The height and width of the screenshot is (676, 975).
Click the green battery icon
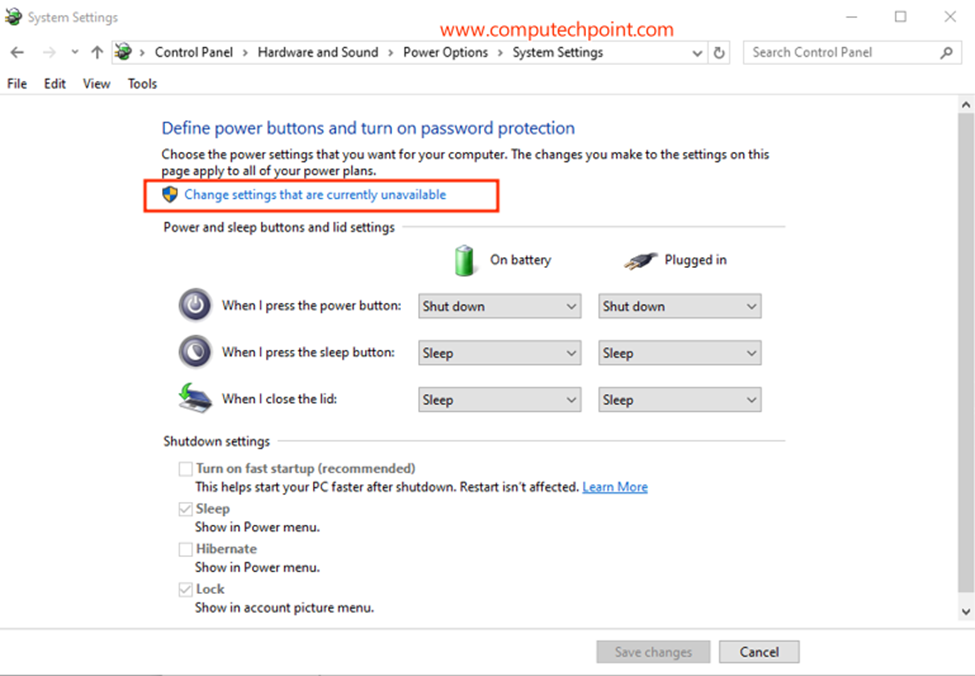point(464,260)
